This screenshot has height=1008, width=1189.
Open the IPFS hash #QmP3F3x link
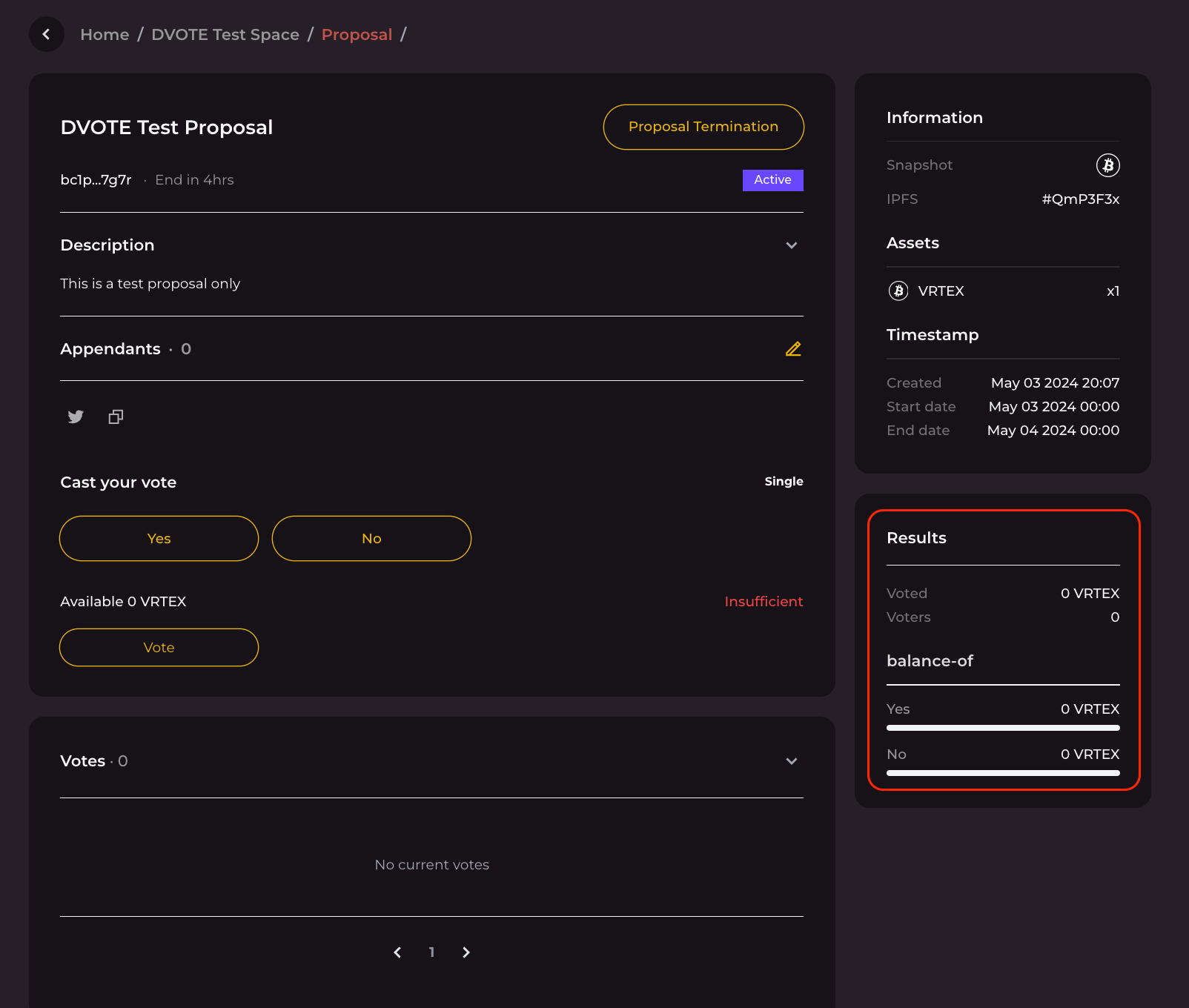click(x=1080, y=199)
